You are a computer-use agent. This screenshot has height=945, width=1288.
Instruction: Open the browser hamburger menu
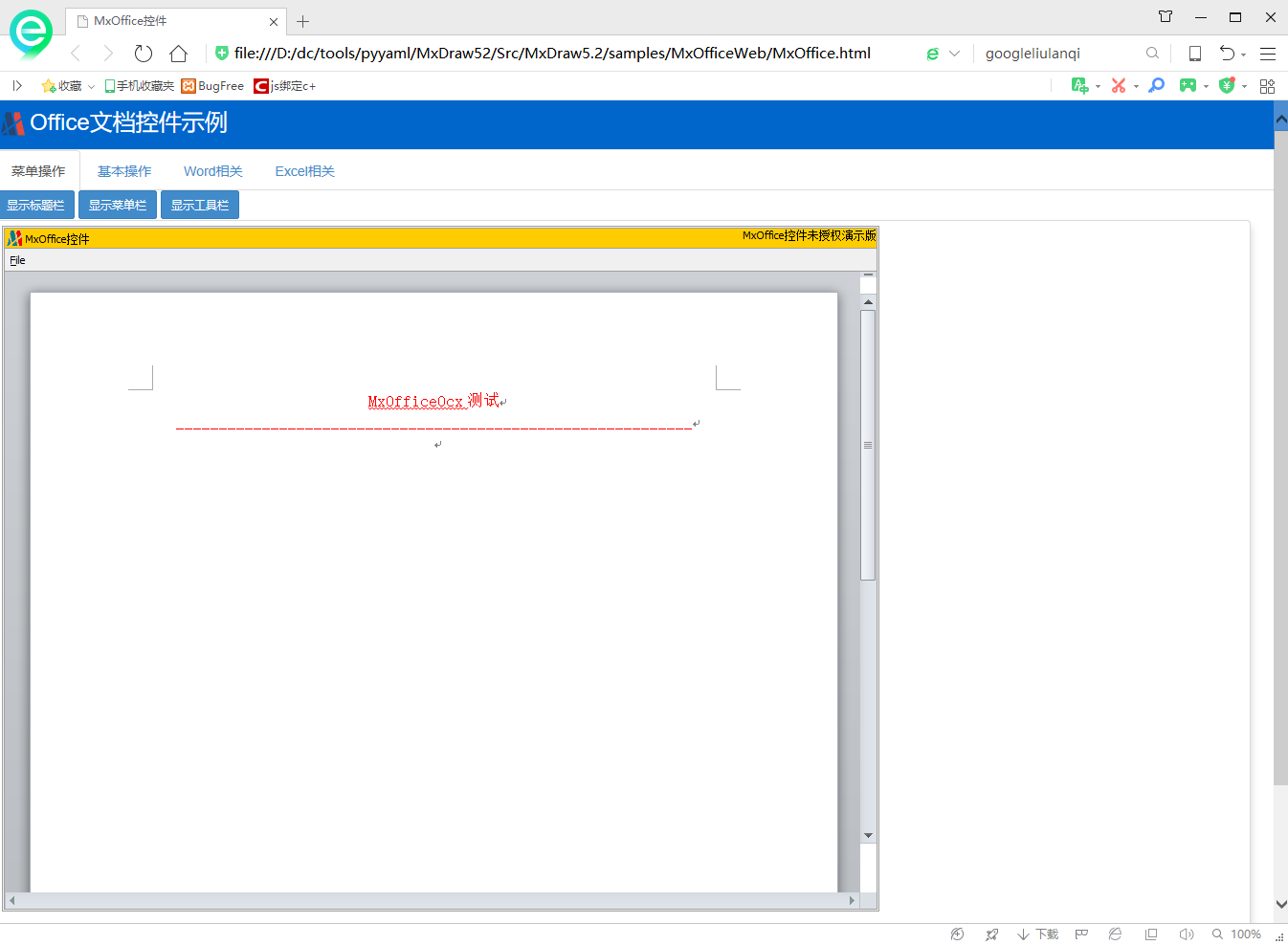click(x=1268, y=54)
